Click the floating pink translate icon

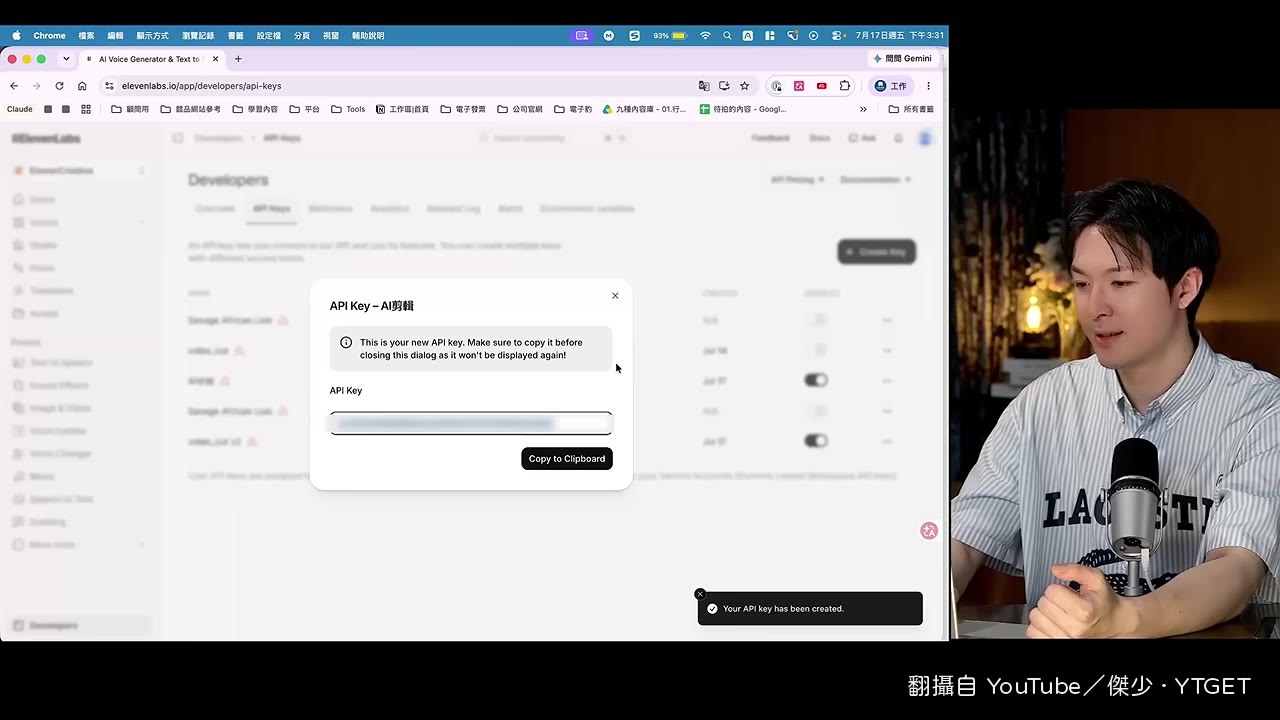(929, 531)
